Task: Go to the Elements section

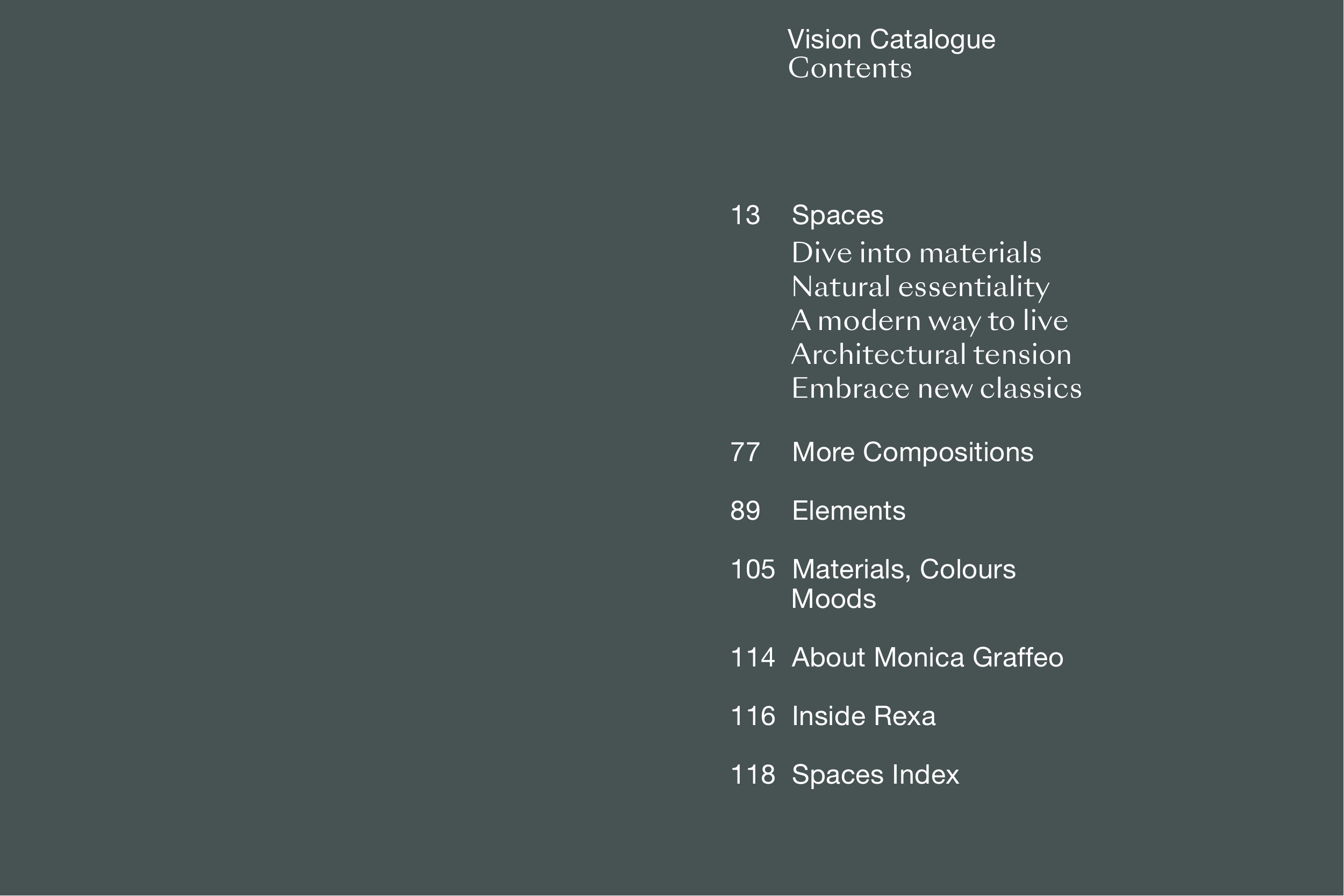Action: click(x=848, y=511)
